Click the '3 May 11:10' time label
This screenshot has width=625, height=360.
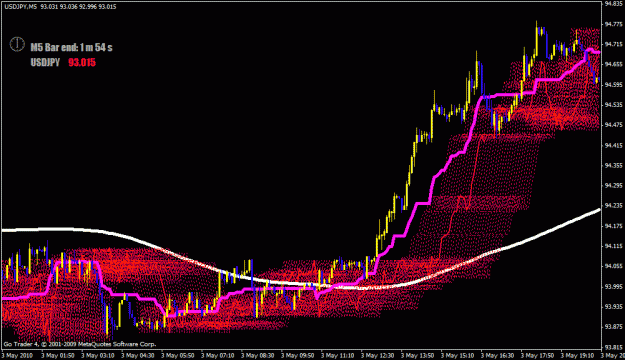pyautogui.click(x=338, y=355)
